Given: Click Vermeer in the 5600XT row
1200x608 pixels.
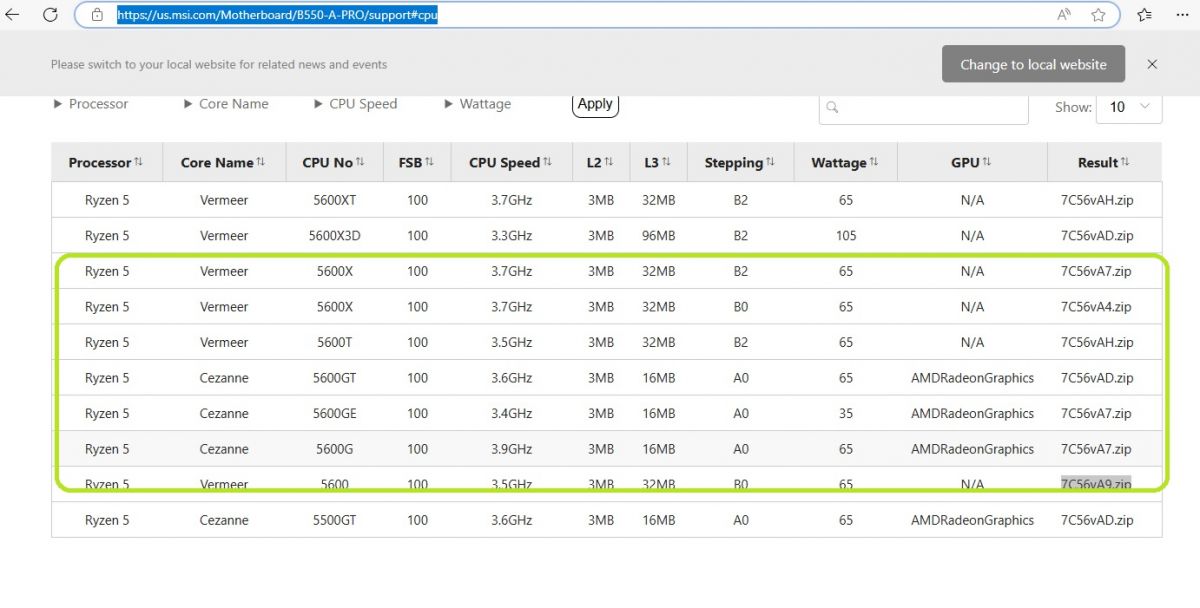Looking at the screenshot, I should click(x=224, y=200).
